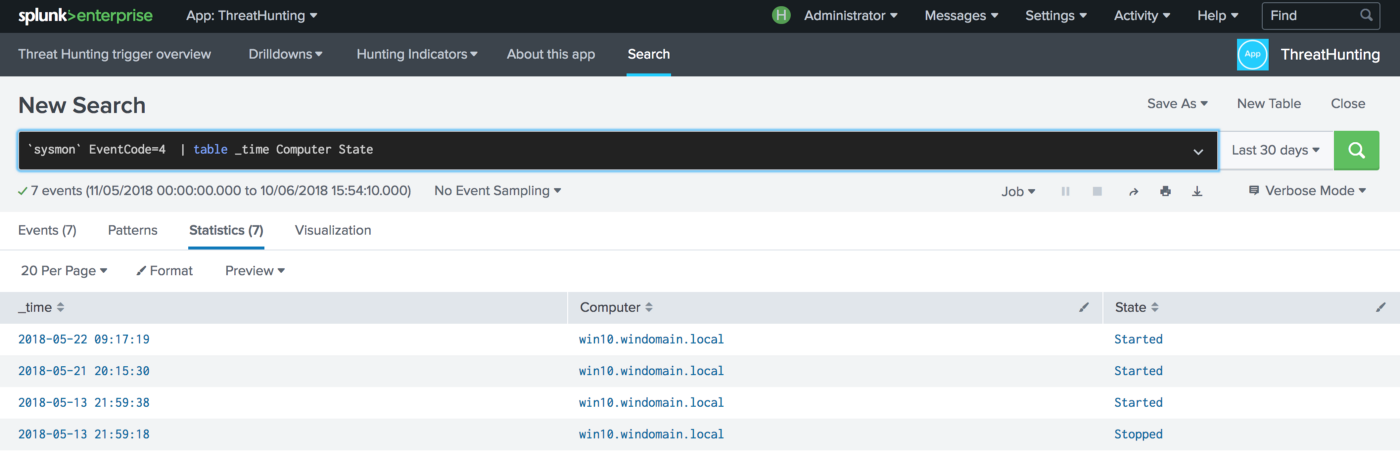Switch to the Statistics (7) tab

[x=226, y=230]
